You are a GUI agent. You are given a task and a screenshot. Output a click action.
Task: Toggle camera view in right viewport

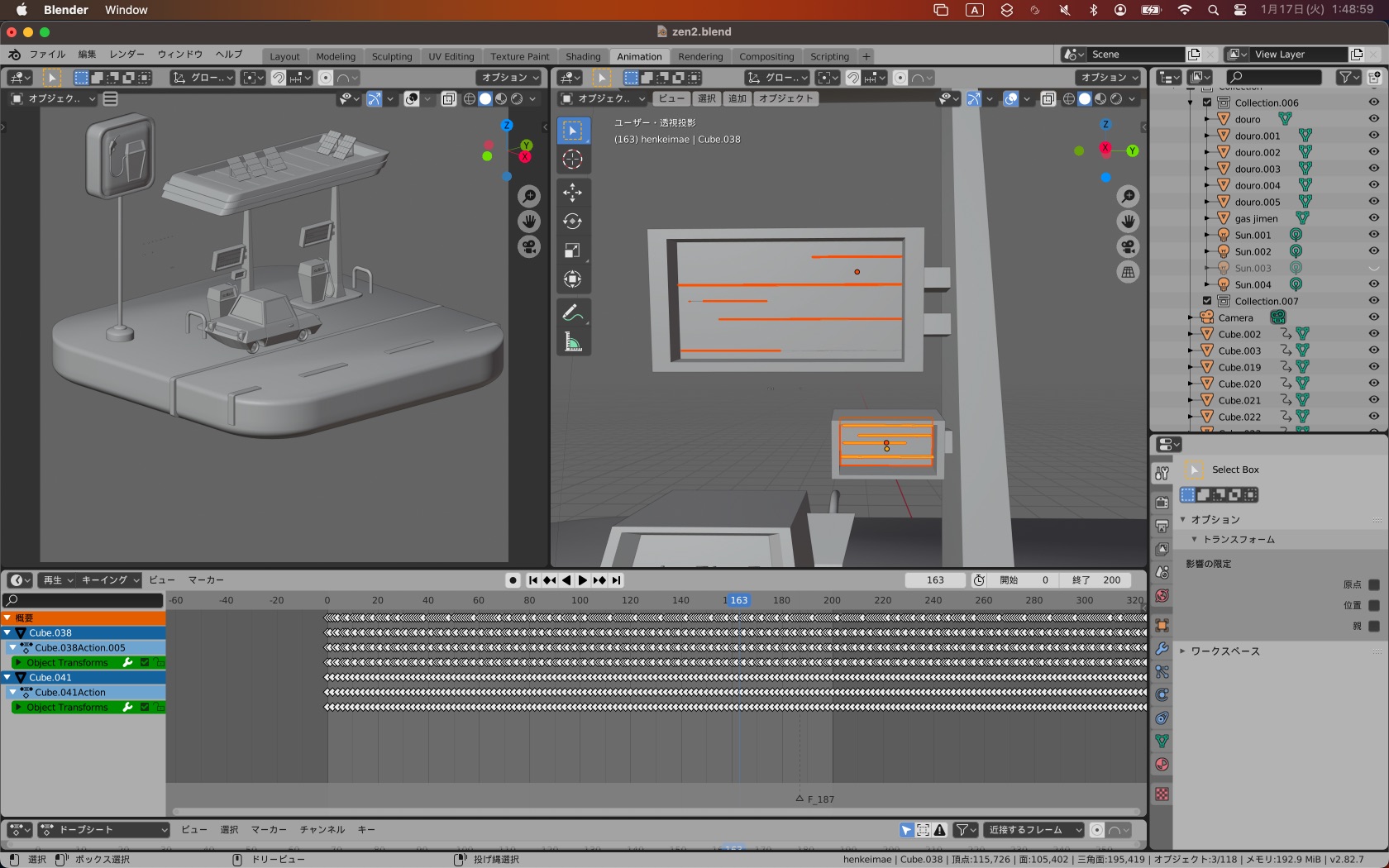pyautogui.click(x=1128, y=247)
